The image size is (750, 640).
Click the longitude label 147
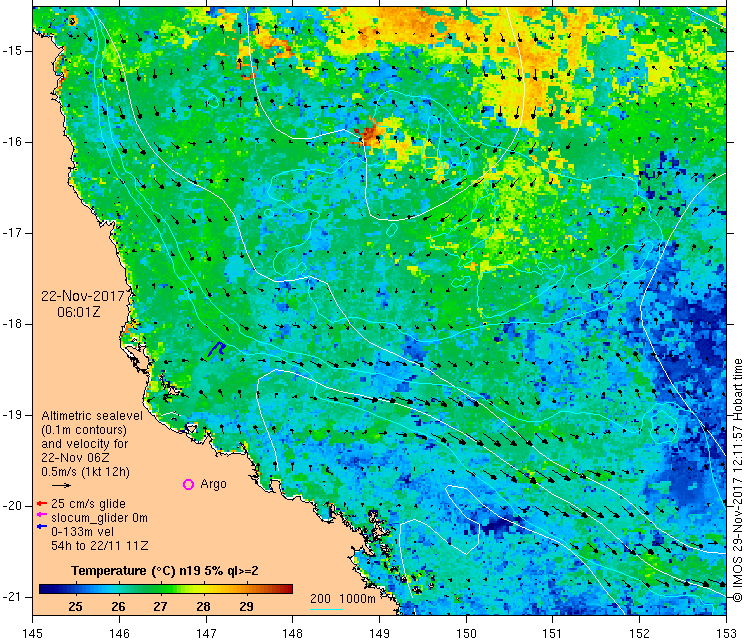pos(206,633)
